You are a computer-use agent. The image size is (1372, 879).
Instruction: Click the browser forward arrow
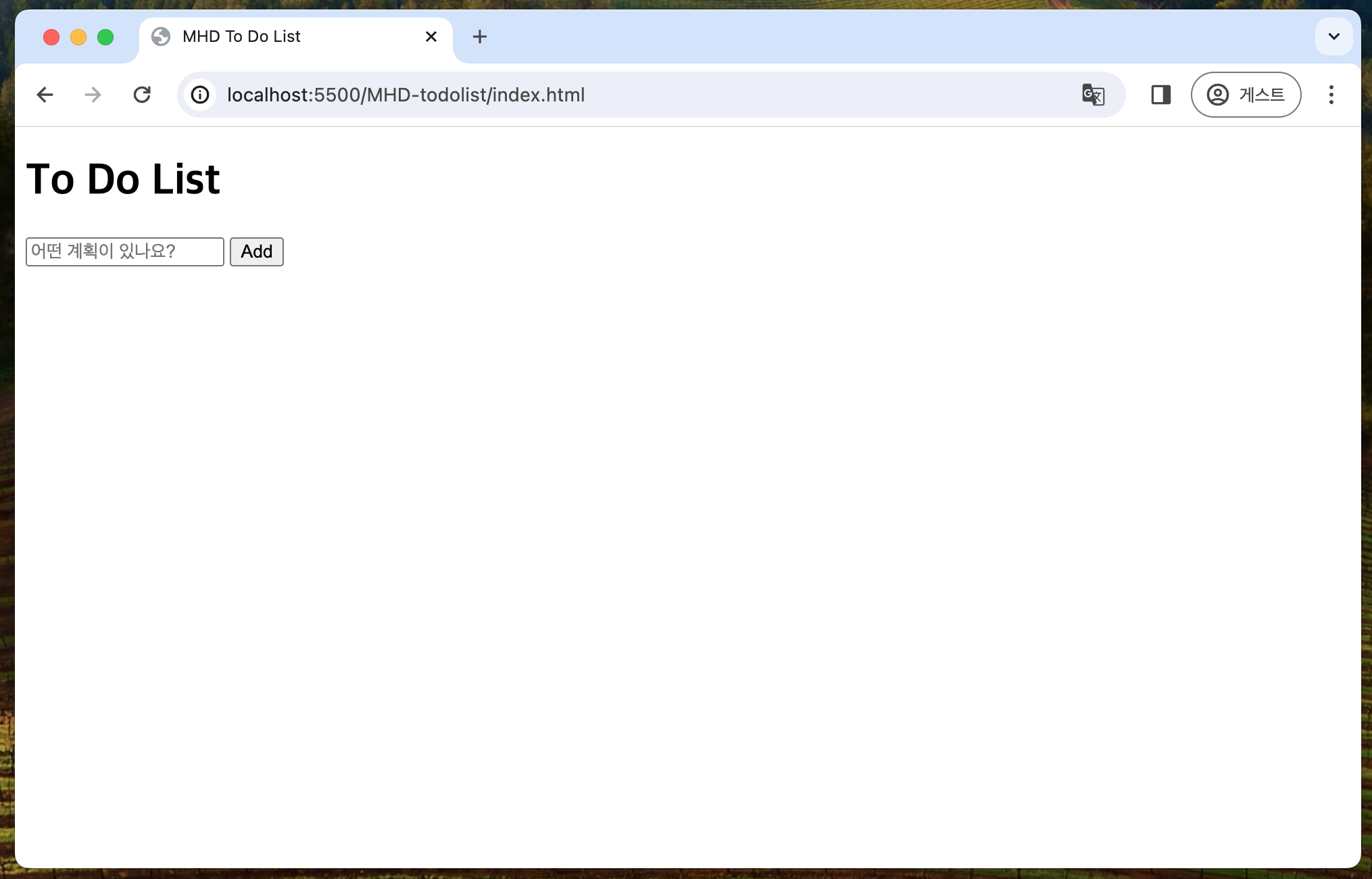(x=93, y=95)
